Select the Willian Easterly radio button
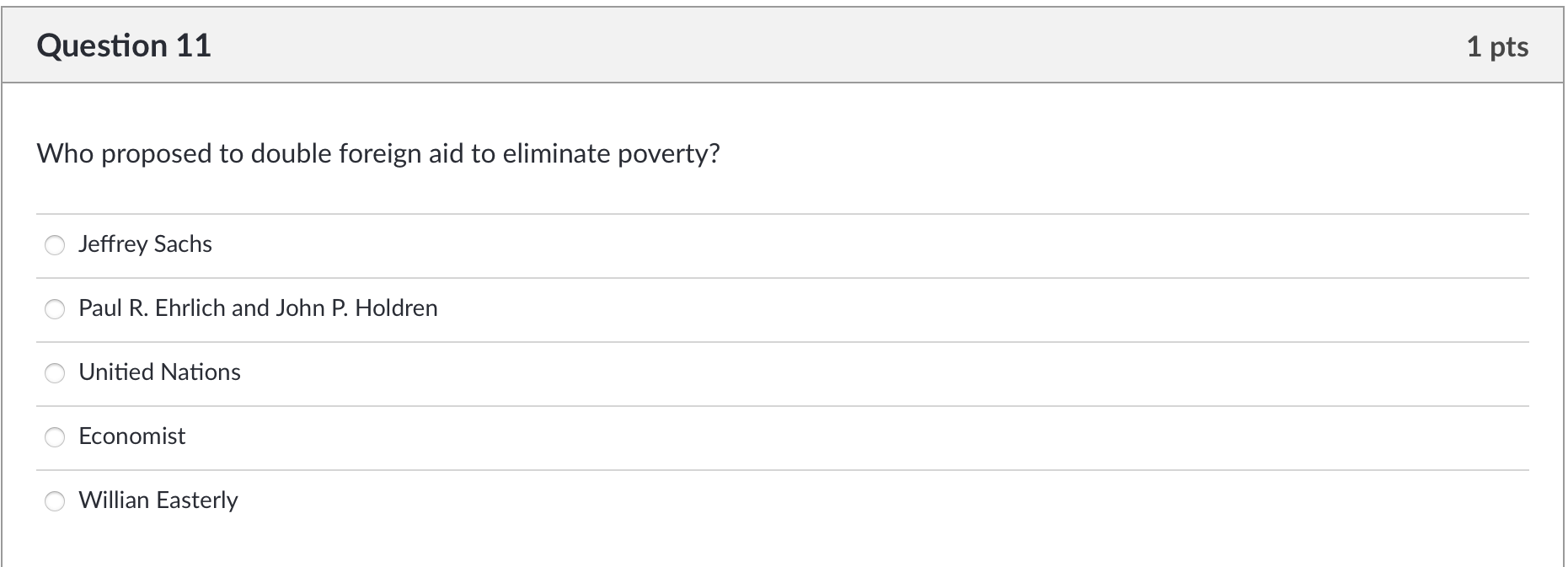Image resolution: width=1568 pixels, height=567 pixels. [55, 501]
